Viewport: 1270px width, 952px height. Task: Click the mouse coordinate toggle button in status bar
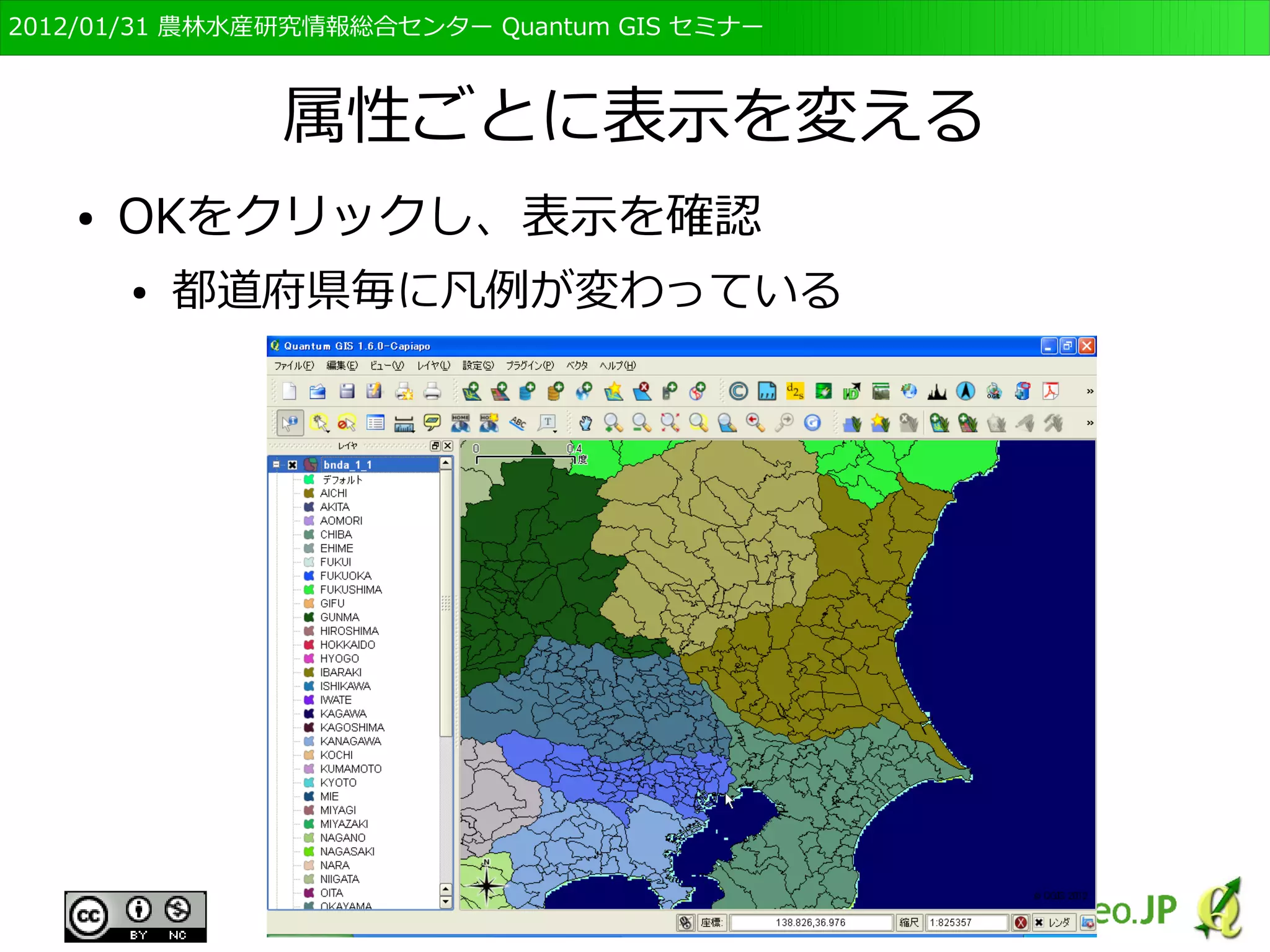[x=685, y=923]
